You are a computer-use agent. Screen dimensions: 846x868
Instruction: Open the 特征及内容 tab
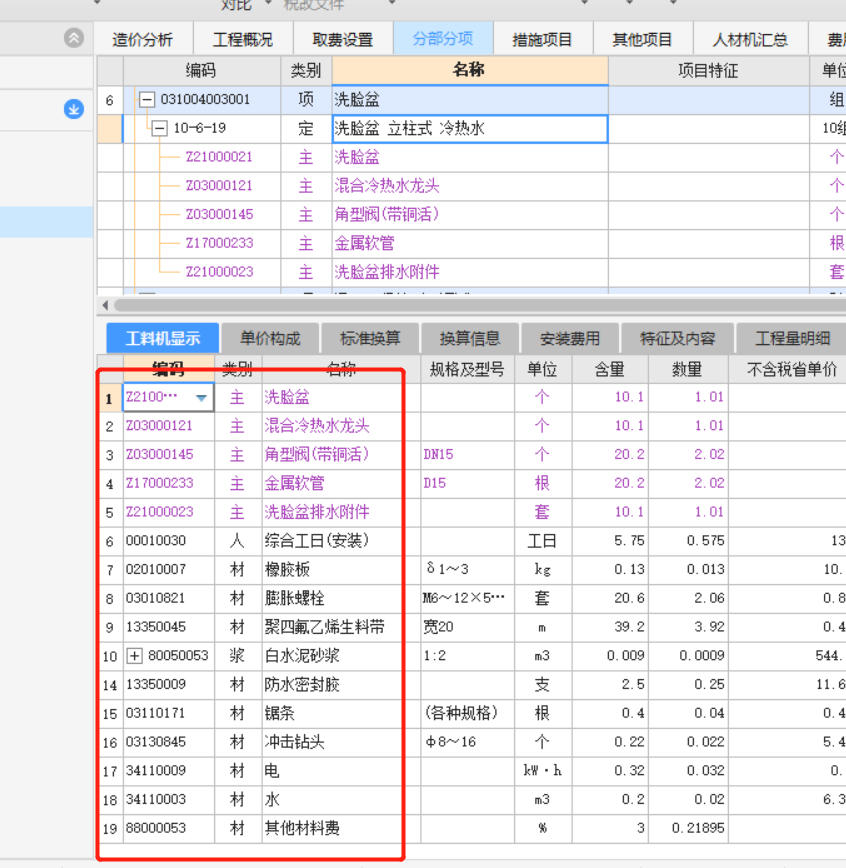coord(678,338)
